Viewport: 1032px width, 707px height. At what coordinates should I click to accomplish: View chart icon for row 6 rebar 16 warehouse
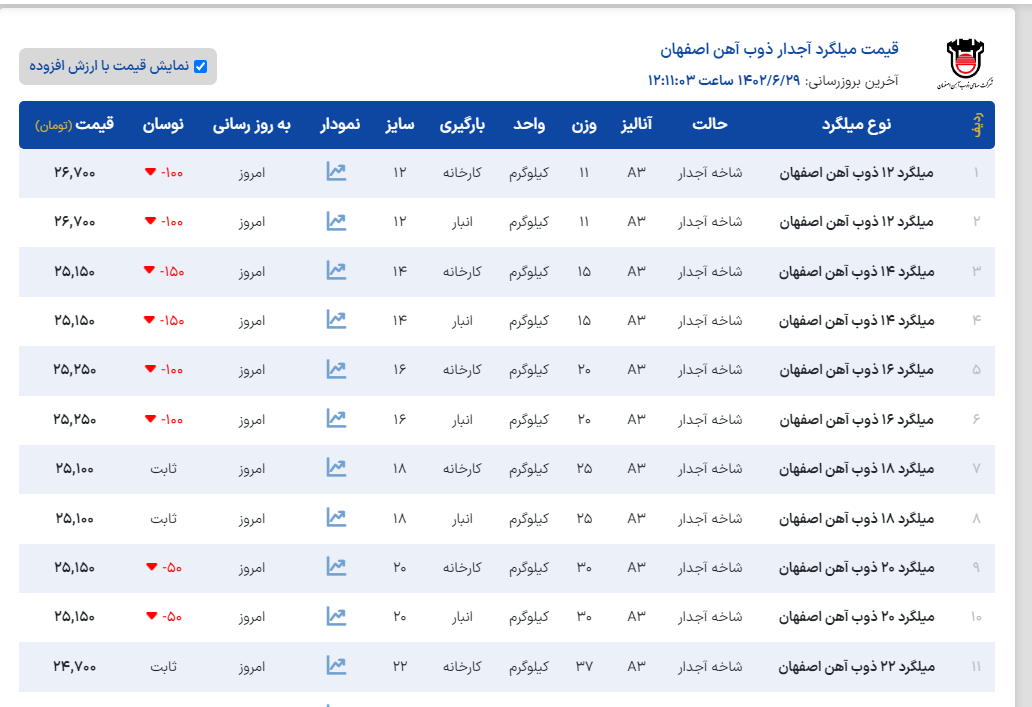coord(336,418)
